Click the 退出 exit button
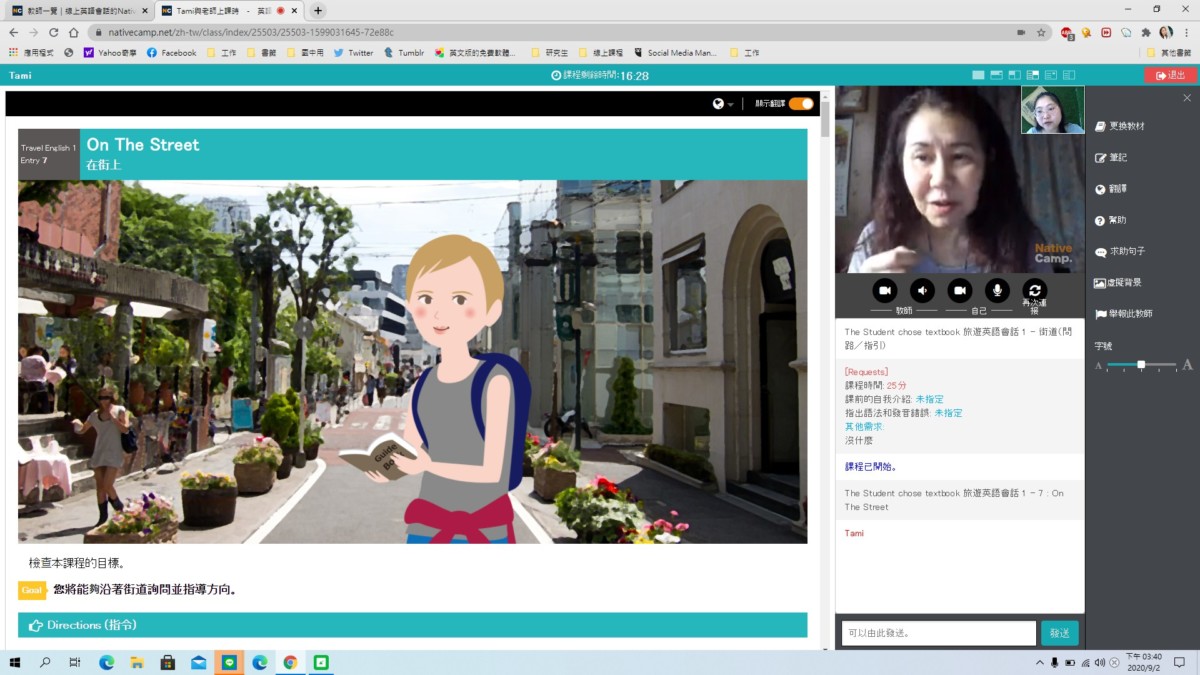1200x675 pixels. (x=1170, y=75)
